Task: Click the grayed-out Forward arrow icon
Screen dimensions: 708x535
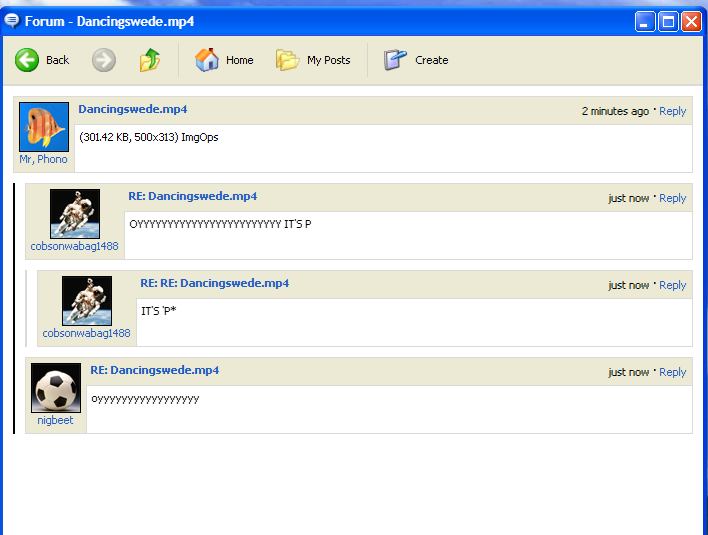Action: click(104, 60)
